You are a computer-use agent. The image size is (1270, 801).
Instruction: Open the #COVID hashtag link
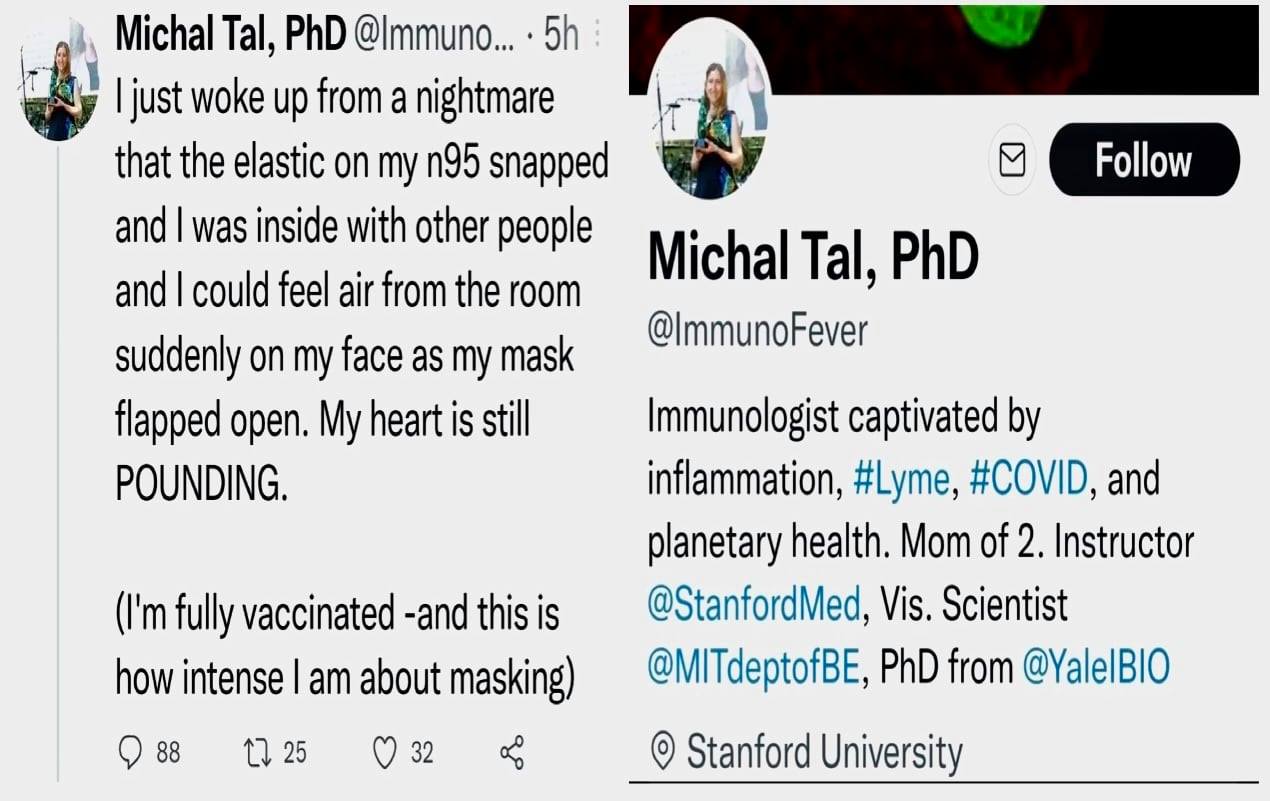pos(1027,479)
